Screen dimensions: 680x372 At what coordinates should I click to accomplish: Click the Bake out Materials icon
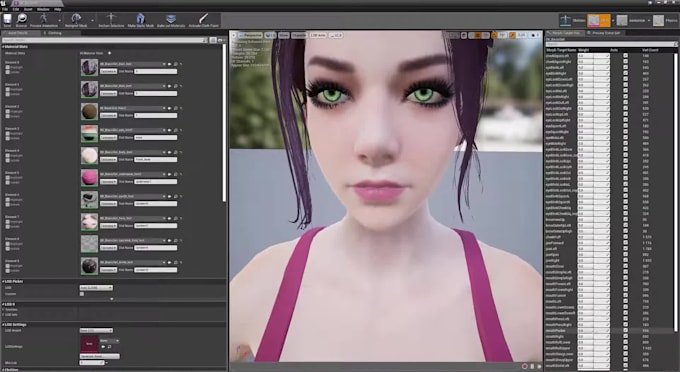coord(171,20)
